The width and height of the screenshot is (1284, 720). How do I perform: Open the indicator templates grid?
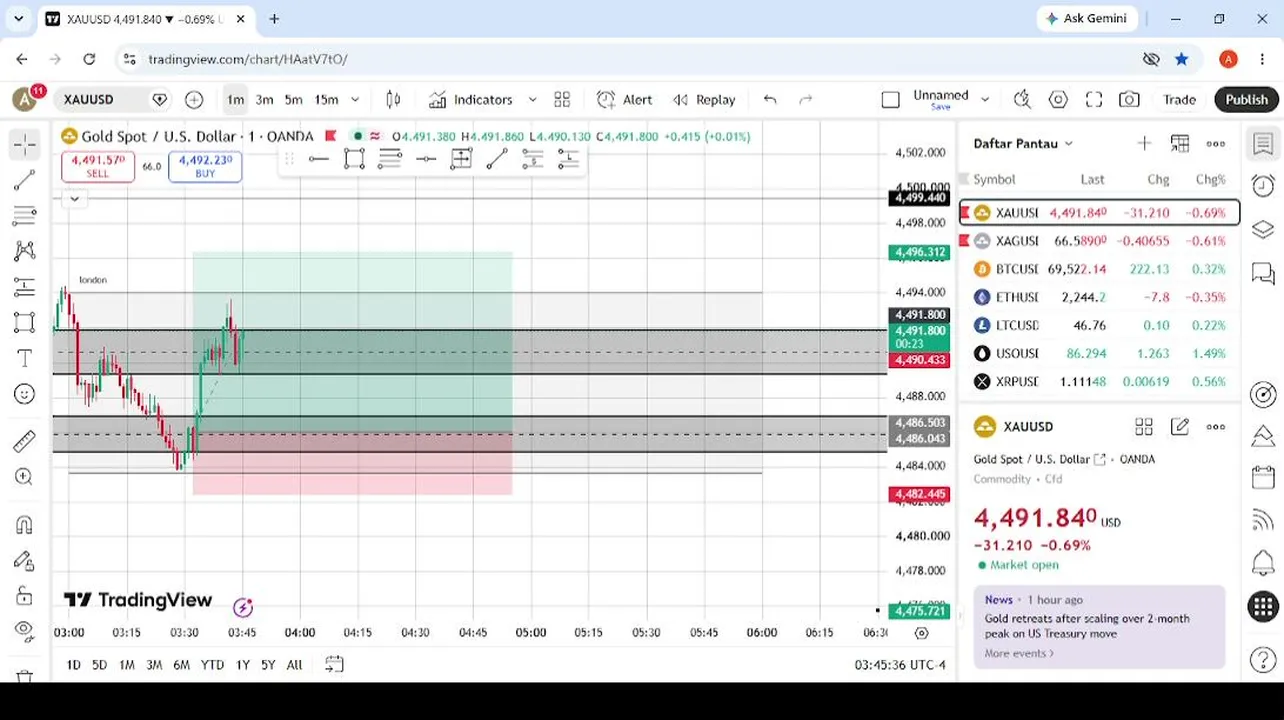tap(562, 99)
